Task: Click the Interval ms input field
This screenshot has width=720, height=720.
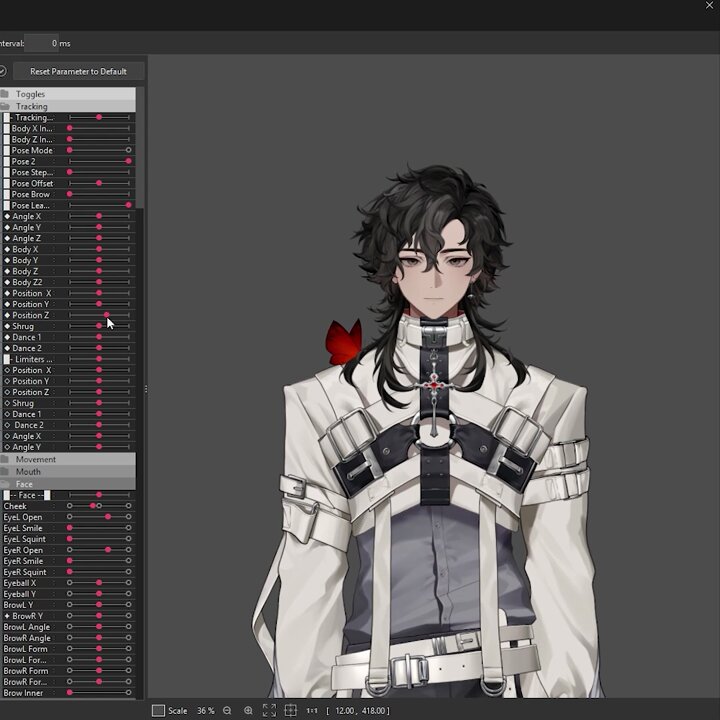Action: point(41,43)
